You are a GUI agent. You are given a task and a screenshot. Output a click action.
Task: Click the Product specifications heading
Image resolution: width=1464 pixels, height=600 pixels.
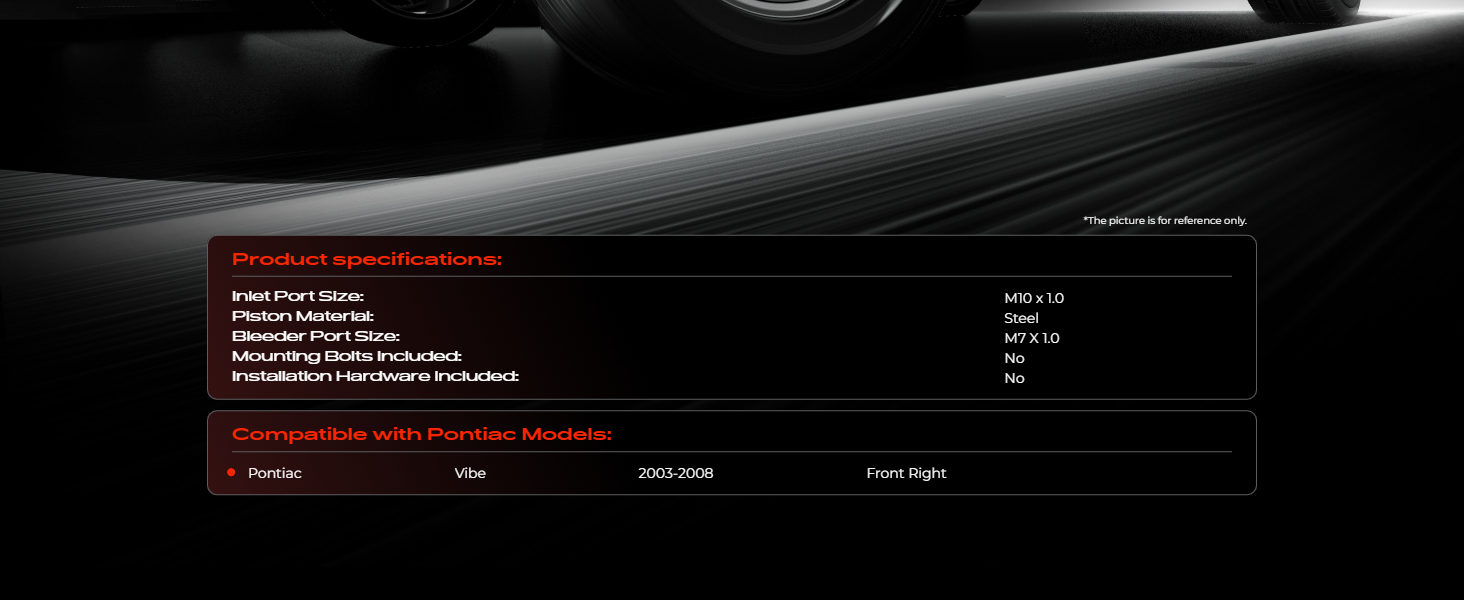(366, 260)
